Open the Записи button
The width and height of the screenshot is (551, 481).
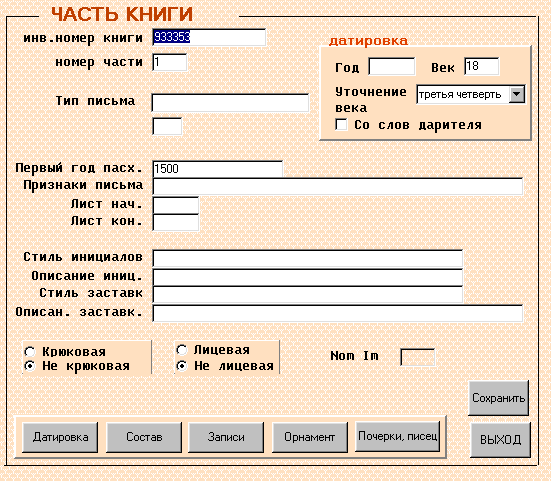[226, 437]
